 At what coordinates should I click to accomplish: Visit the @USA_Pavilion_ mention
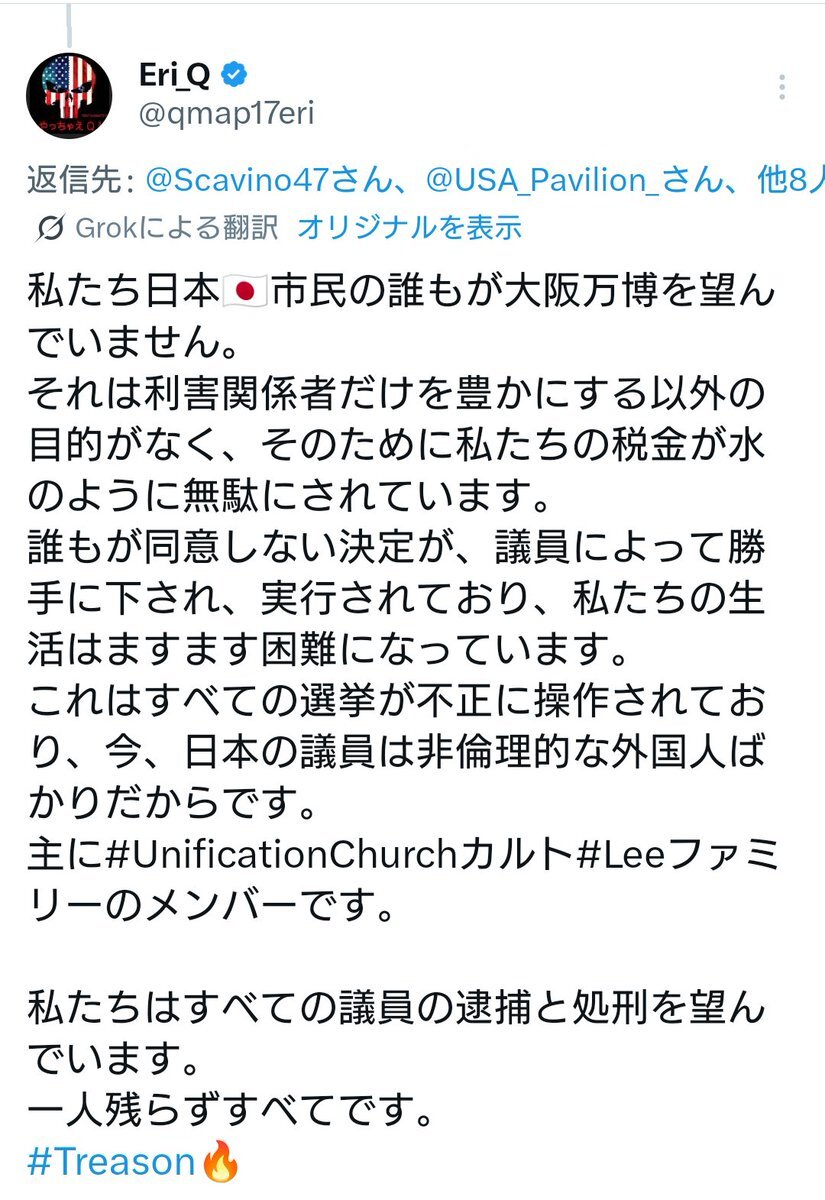coord(560,183)
